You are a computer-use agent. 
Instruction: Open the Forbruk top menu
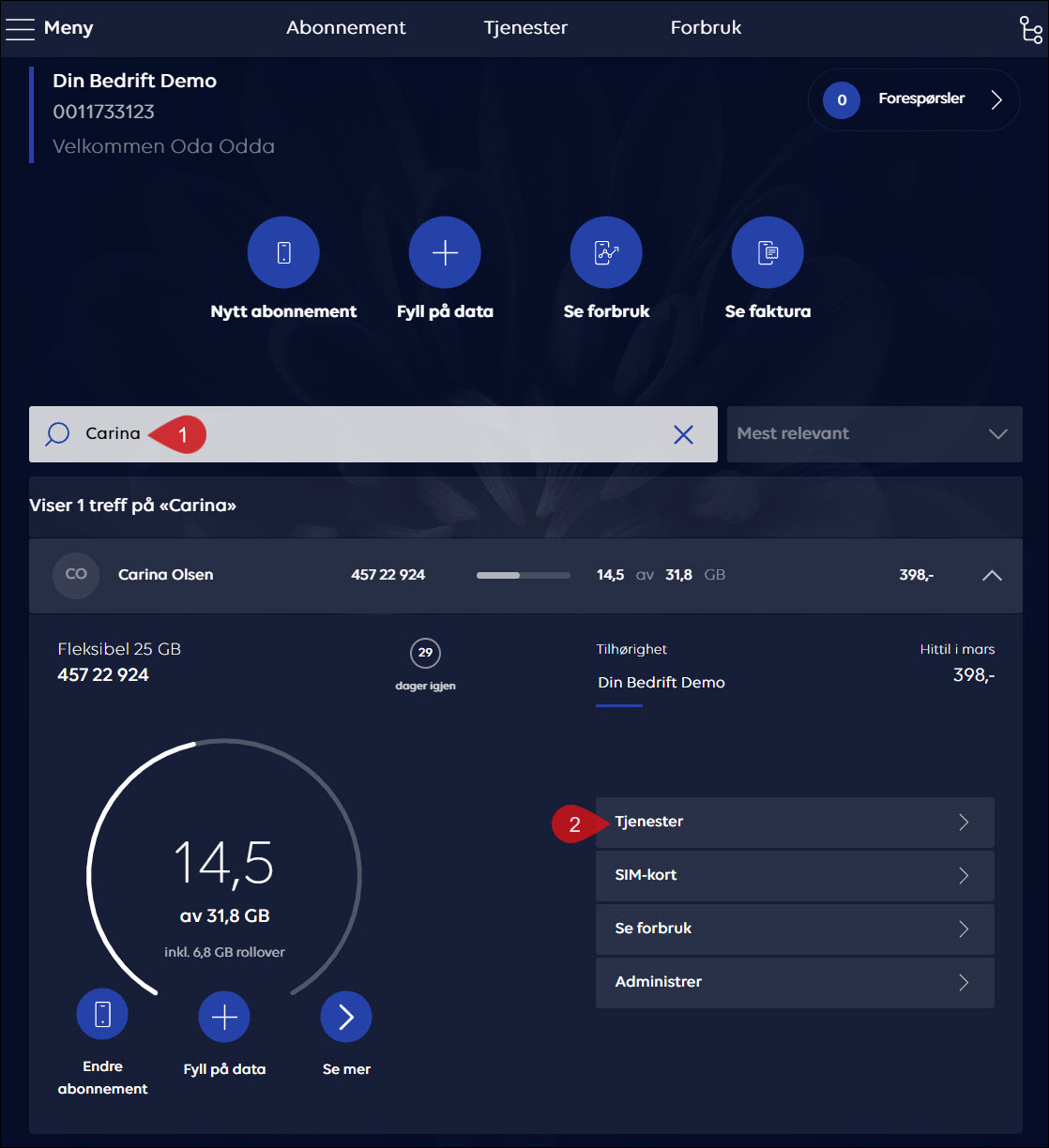click(706, 28)
